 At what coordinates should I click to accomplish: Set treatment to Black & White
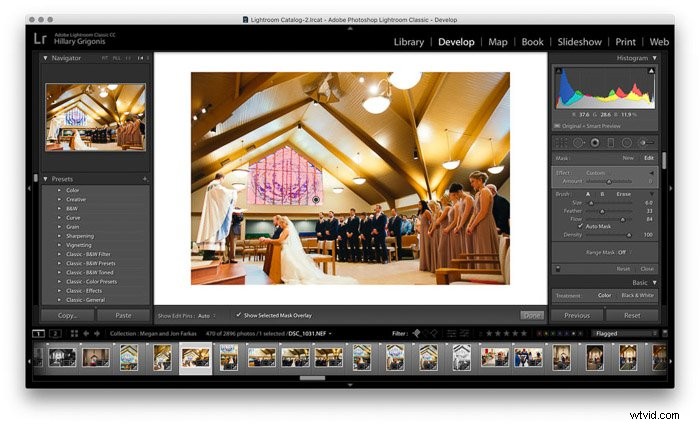[637, 295]
